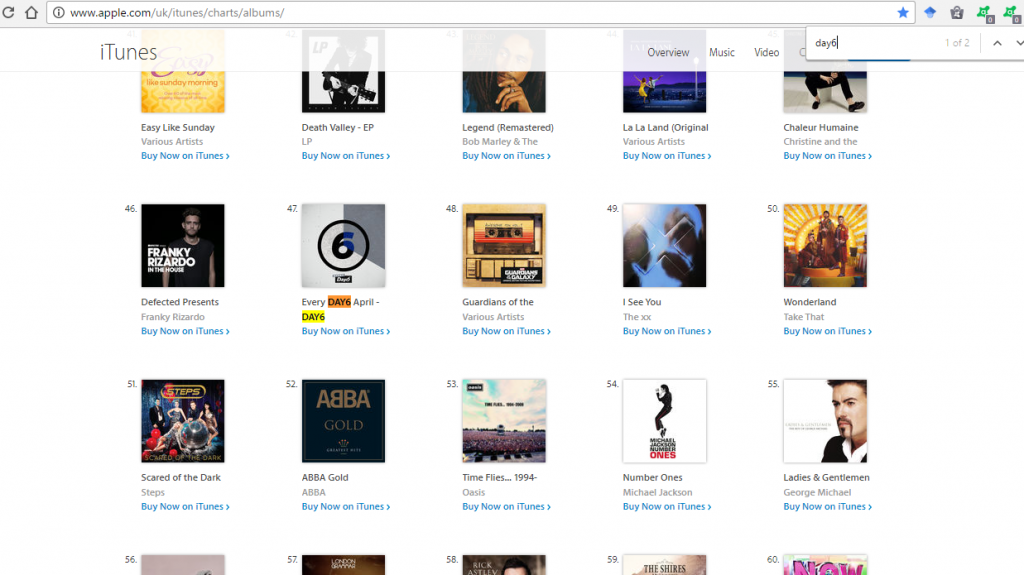Click the Michael Jackson artist name

tap(658, 492)
